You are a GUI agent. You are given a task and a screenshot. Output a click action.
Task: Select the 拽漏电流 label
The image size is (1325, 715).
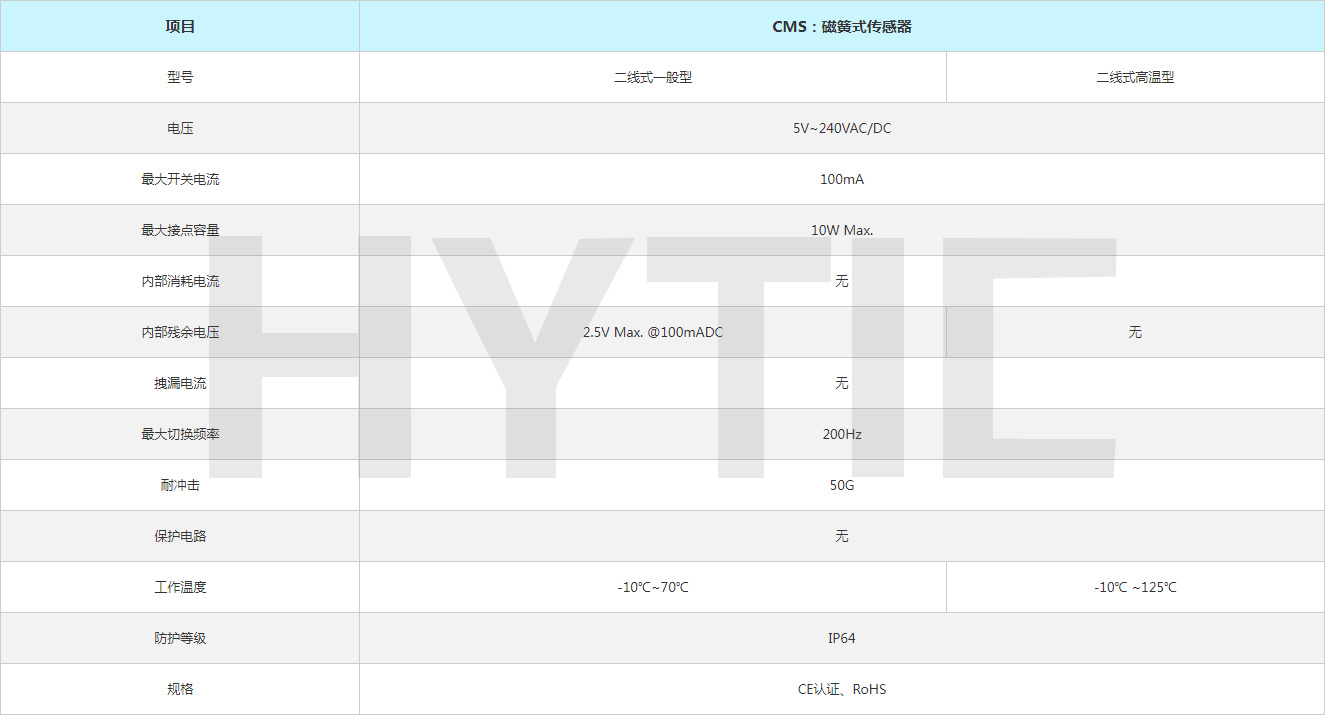(180, 383)
